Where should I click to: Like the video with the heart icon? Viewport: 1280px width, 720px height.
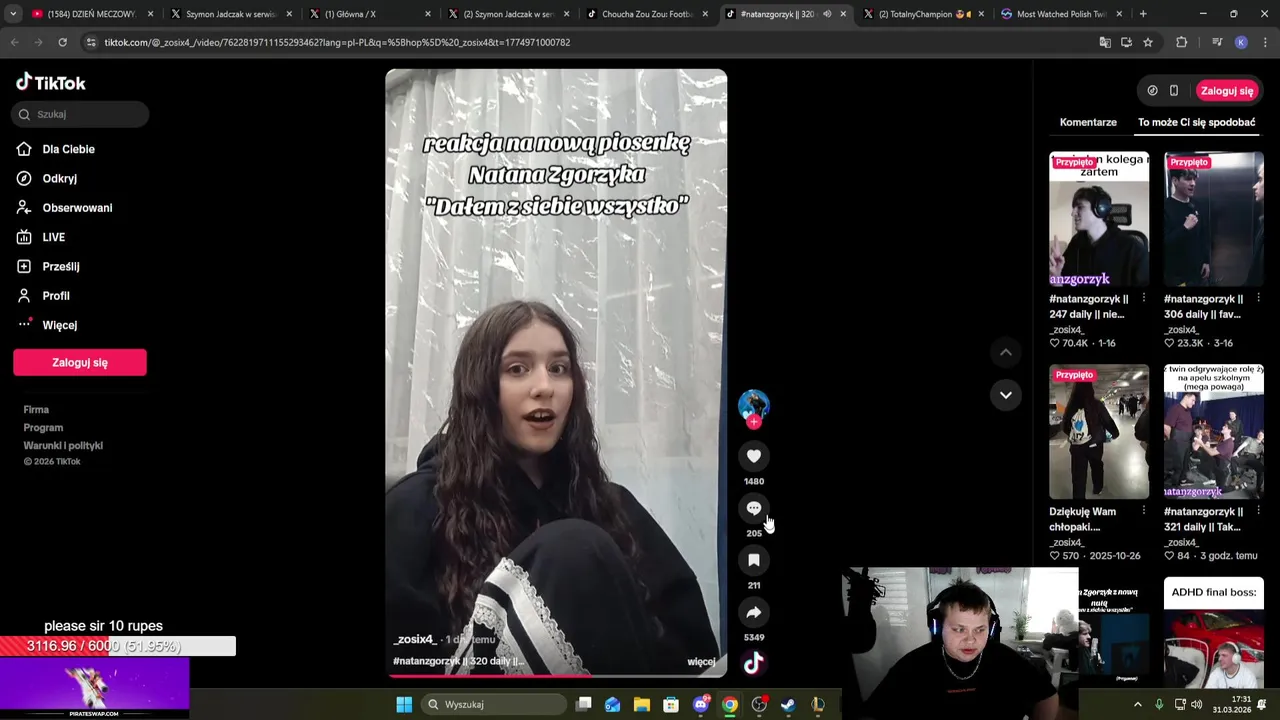pos(754,456)
